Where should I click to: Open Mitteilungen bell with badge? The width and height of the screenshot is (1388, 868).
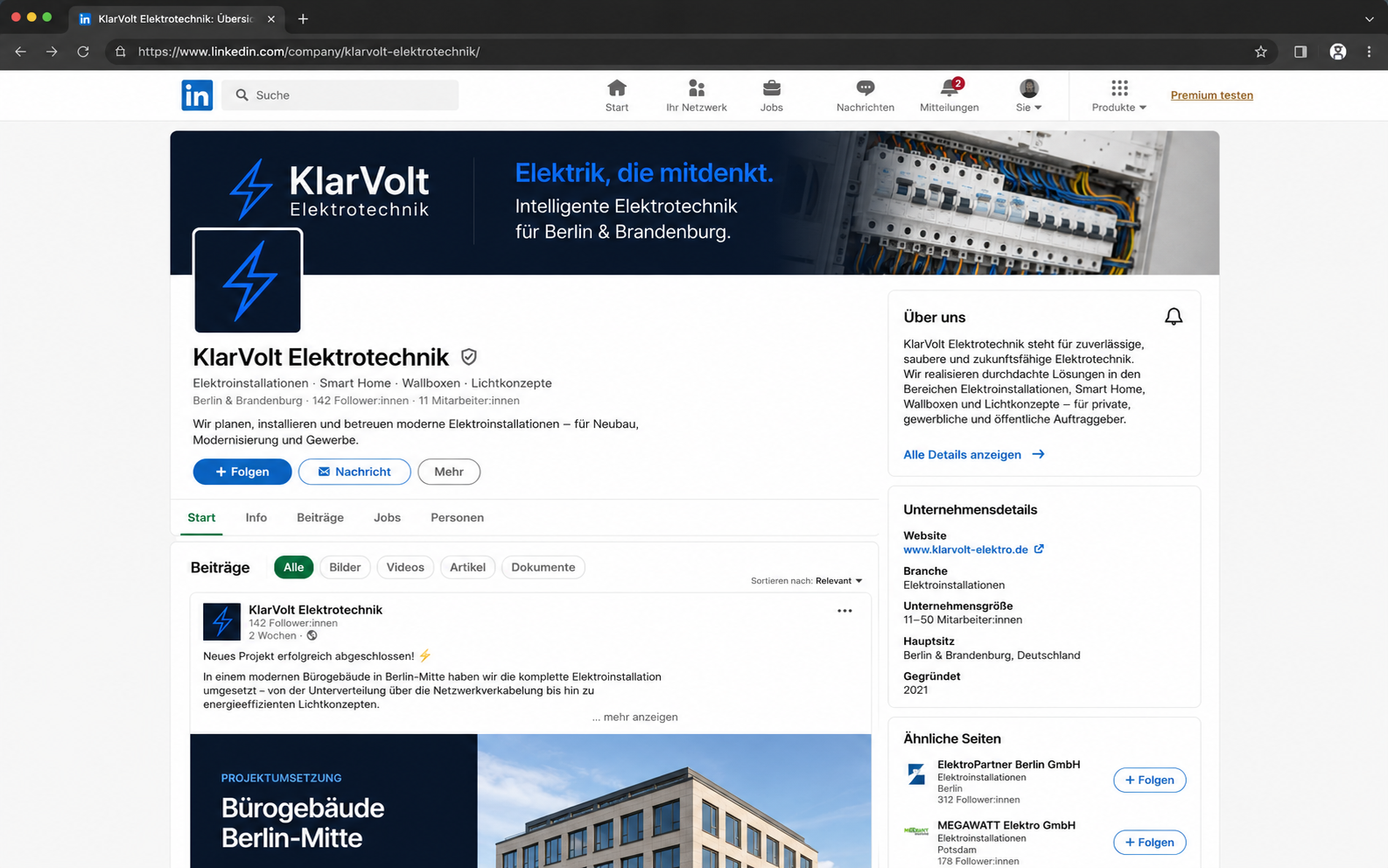coord(950,95)
